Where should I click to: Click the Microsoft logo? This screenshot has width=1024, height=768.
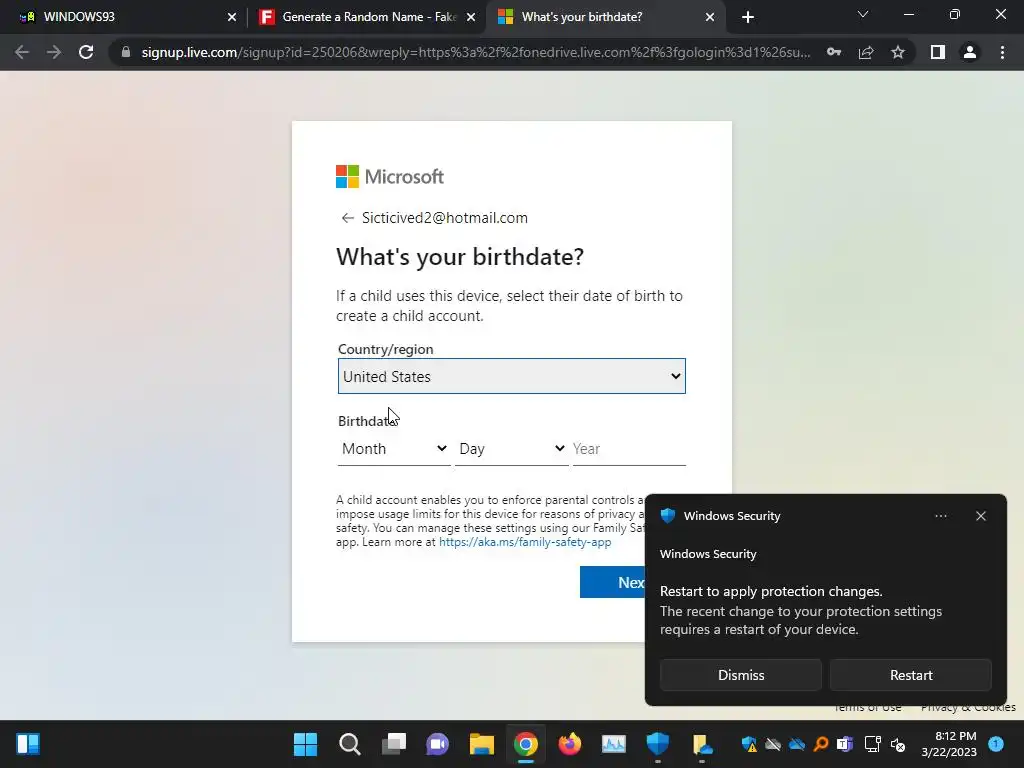tap(390, 176)
